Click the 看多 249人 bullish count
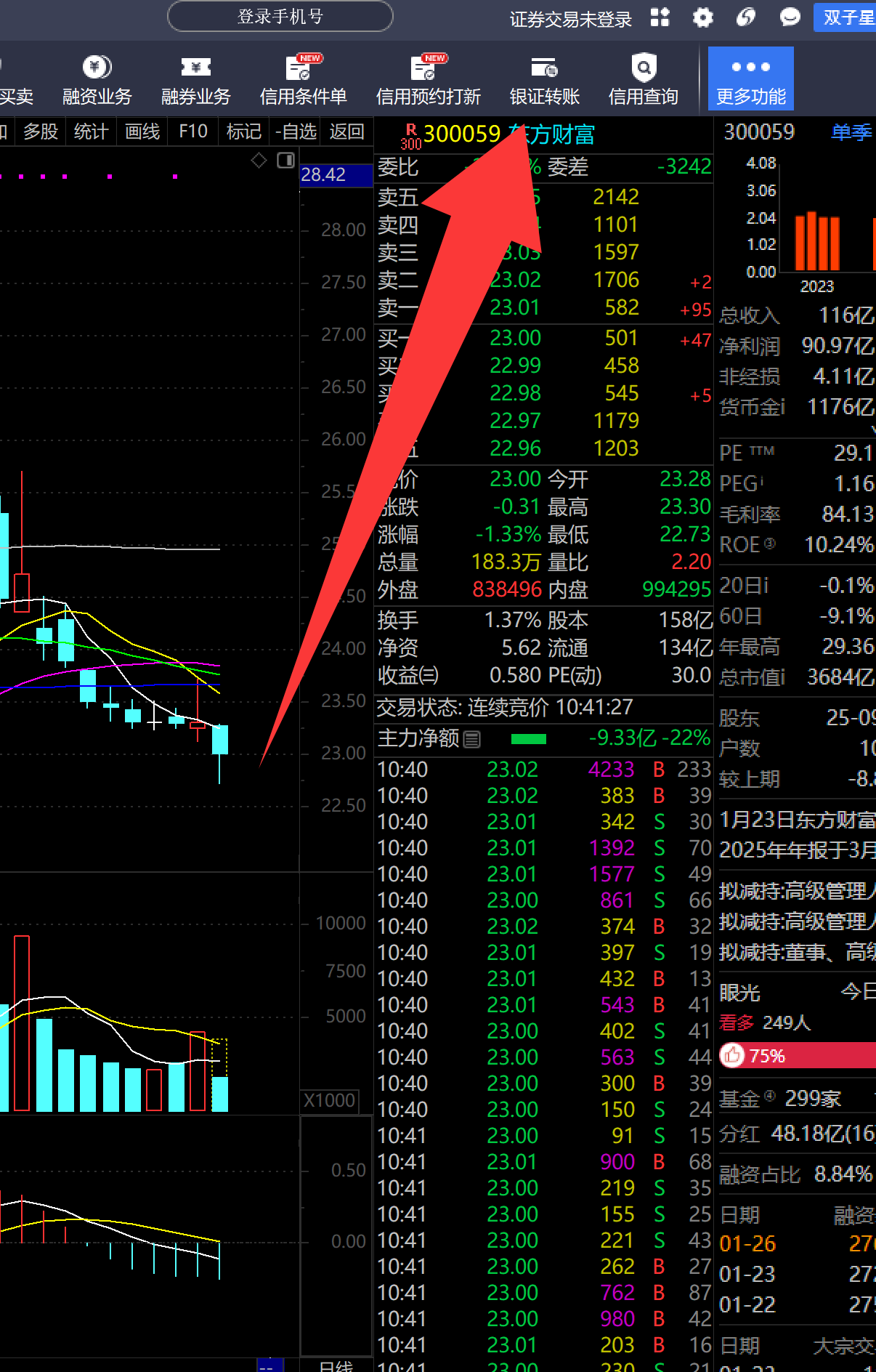Viewport: 876px width, 1372px height. pos(764,1022)
